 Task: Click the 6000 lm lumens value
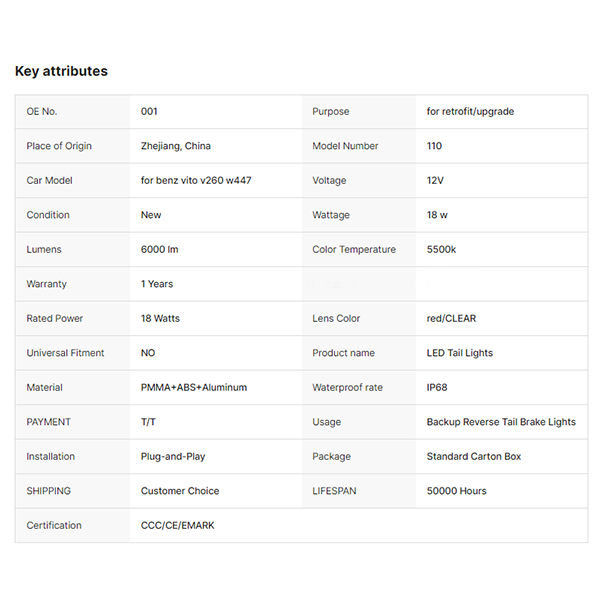coord(160,249)
